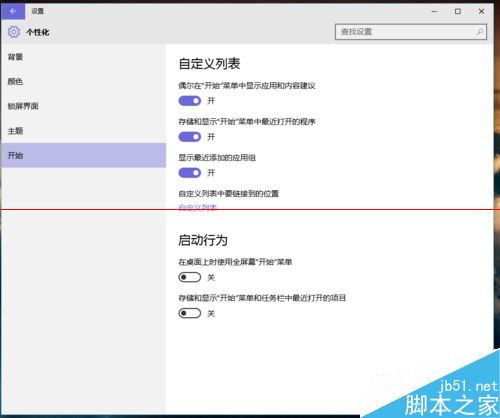Maximize the Settings window
Screen dimensions: 500x418
pyautogui.click(x=458, y=11)
